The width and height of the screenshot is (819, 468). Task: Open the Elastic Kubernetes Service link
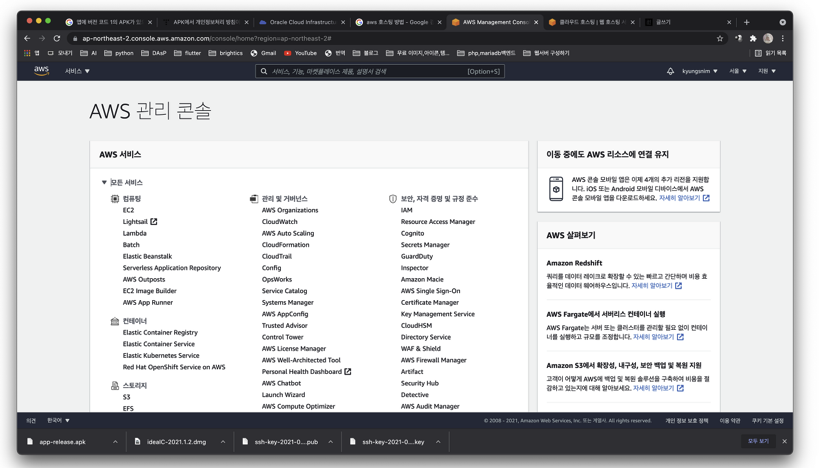[x=161, y=355]
